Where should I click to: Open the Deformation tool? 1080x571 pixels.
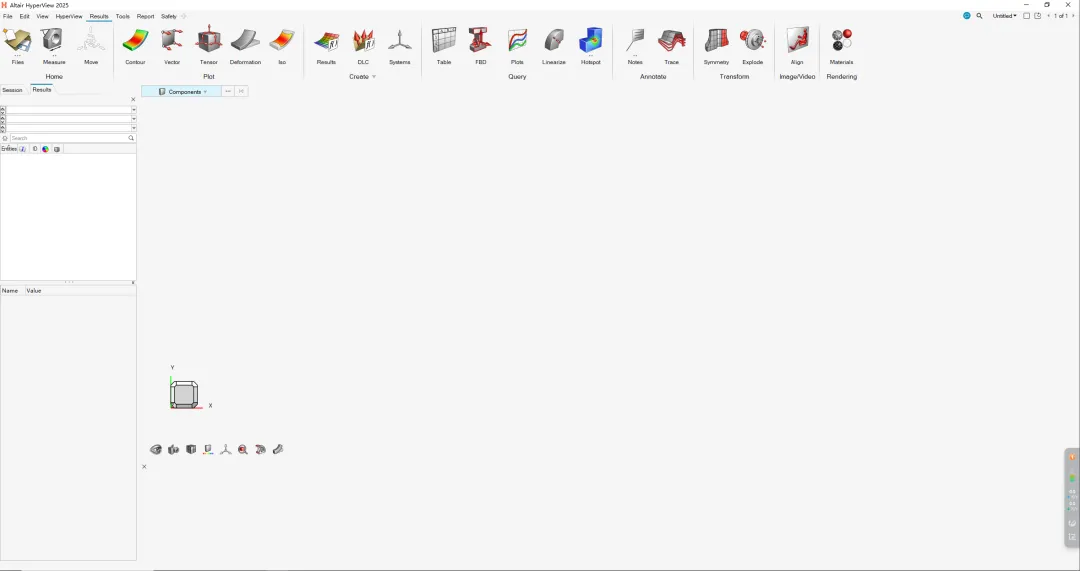245,41
